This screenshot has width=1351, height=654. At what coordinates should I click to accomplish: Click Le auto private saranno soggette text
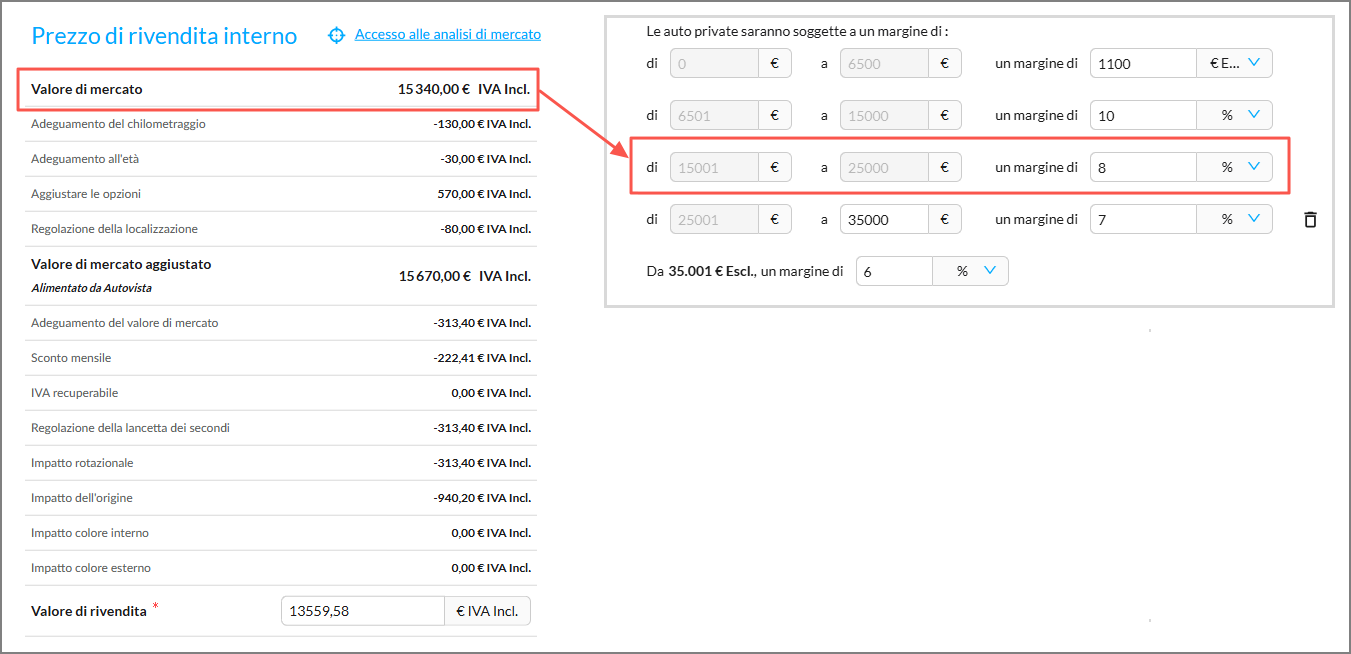pyautogui.click(x=797, y=31)
